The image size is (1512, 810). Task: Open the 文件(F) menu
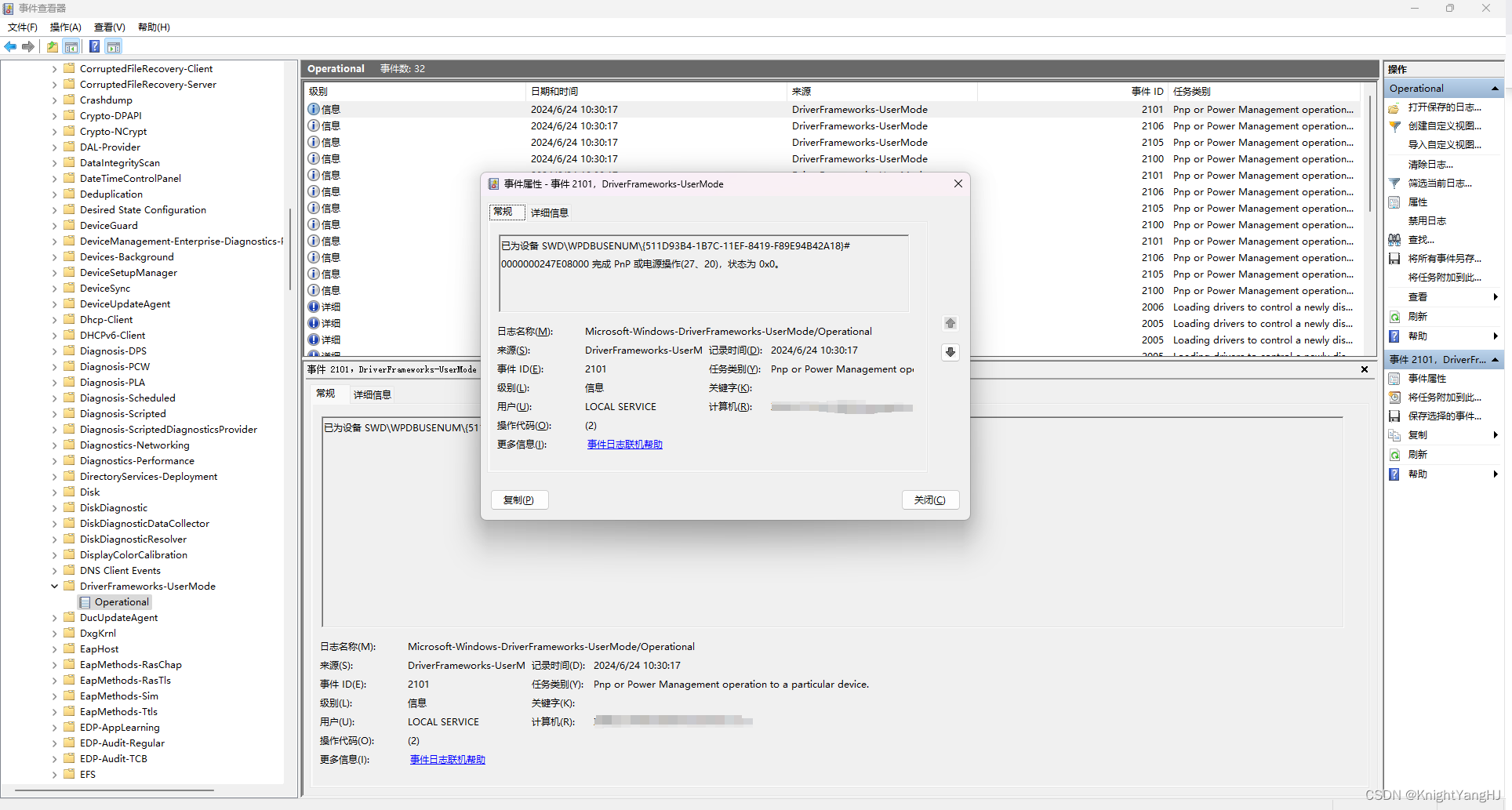pyautogui.click(x=23, y=27)
